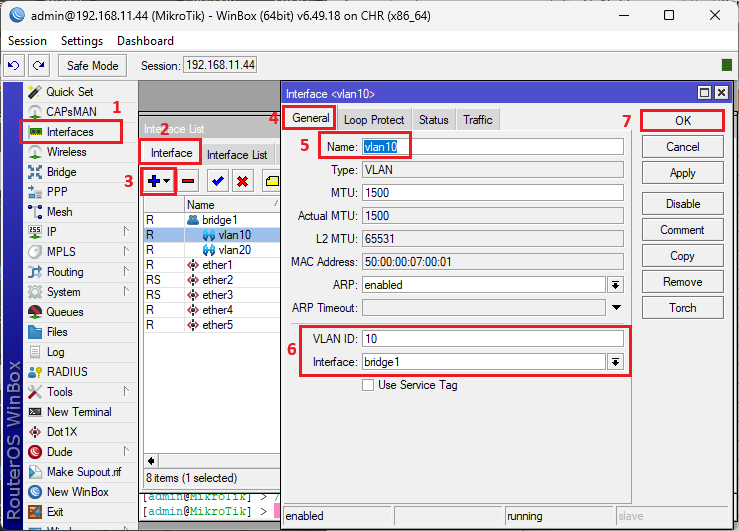Open the Interface bridge1 dropdown
739x531 pixels.
[x=615, y=361]
